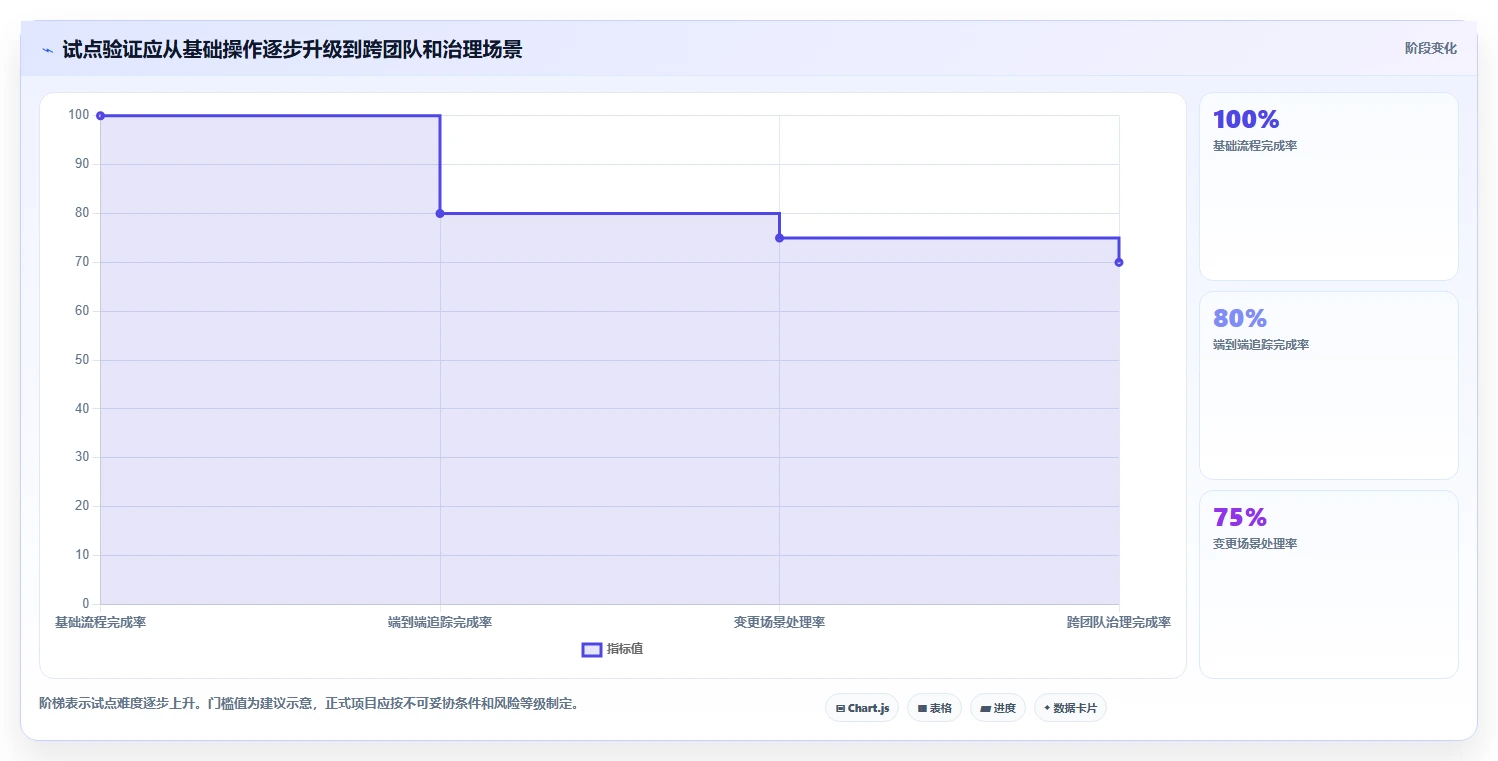Click the data point at 基础流程完成率
This screenshot has width=1498, height=761.
coord(100,116)
